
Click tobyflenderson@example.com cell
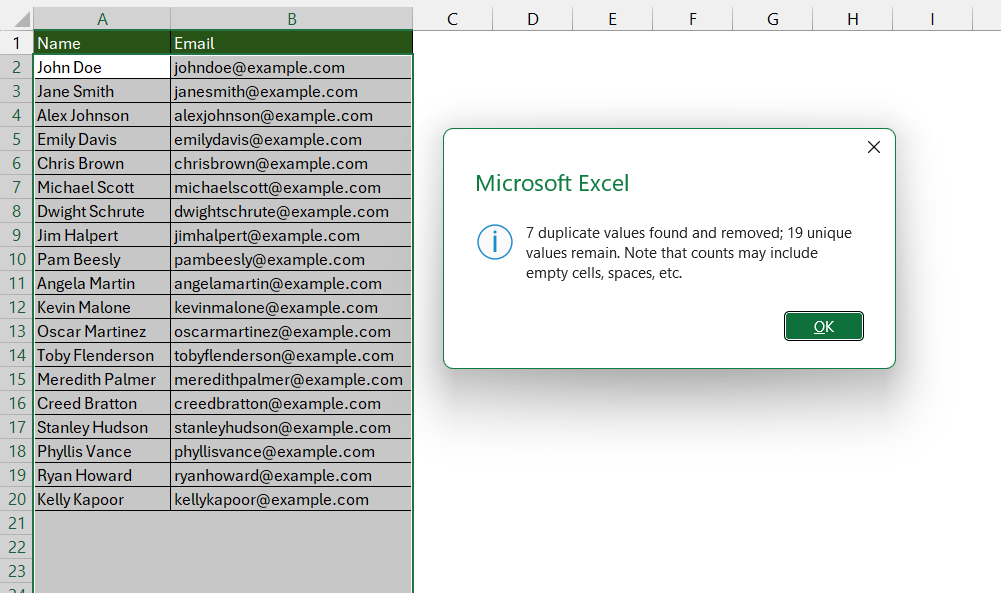tap(292, 355)
